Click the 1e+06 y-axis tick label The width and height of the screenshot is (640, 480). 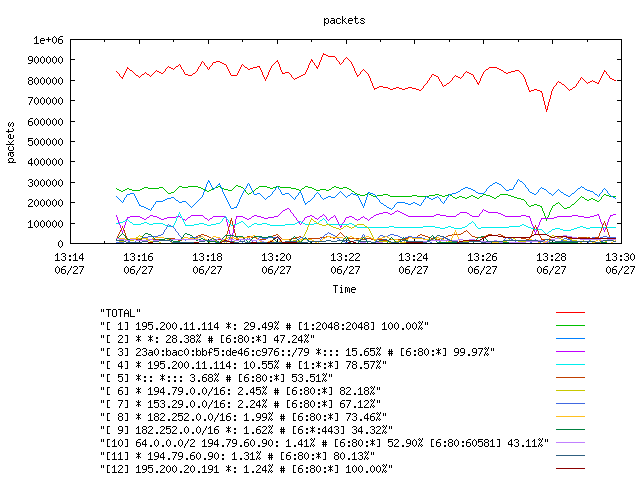49,40
